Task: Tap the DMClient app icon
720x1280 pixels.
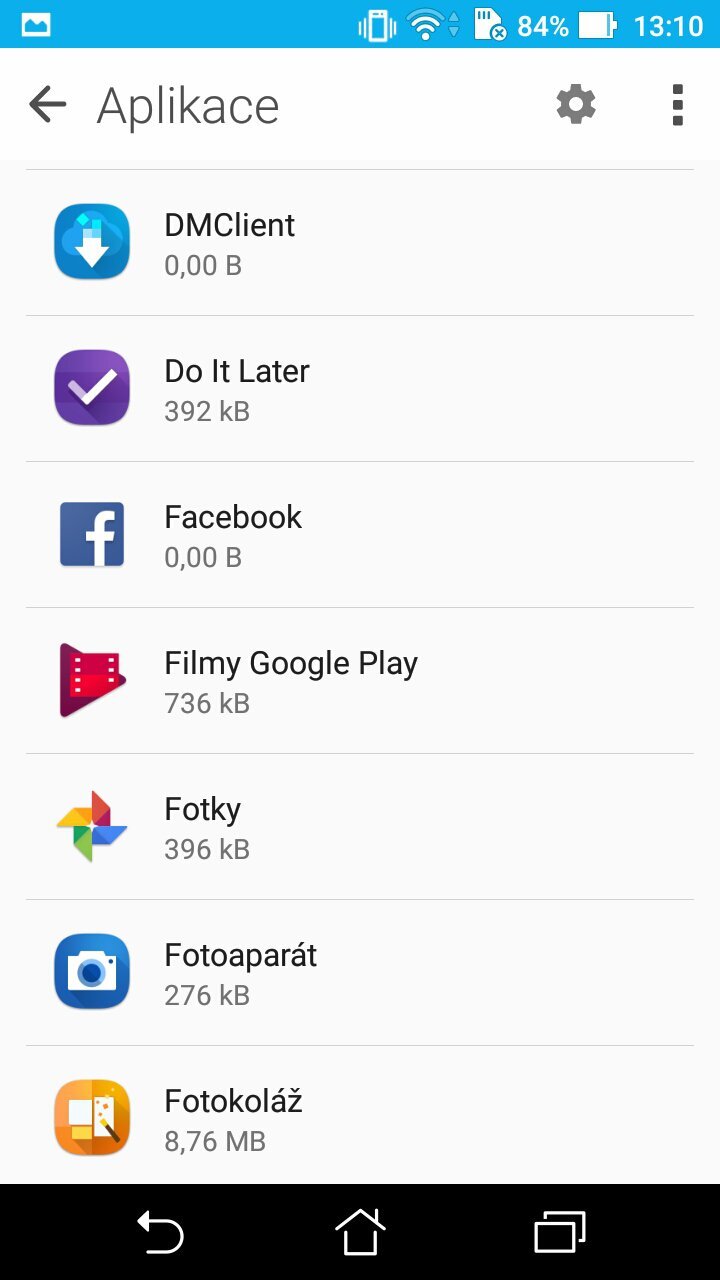Action: click(x=92, y=242)
